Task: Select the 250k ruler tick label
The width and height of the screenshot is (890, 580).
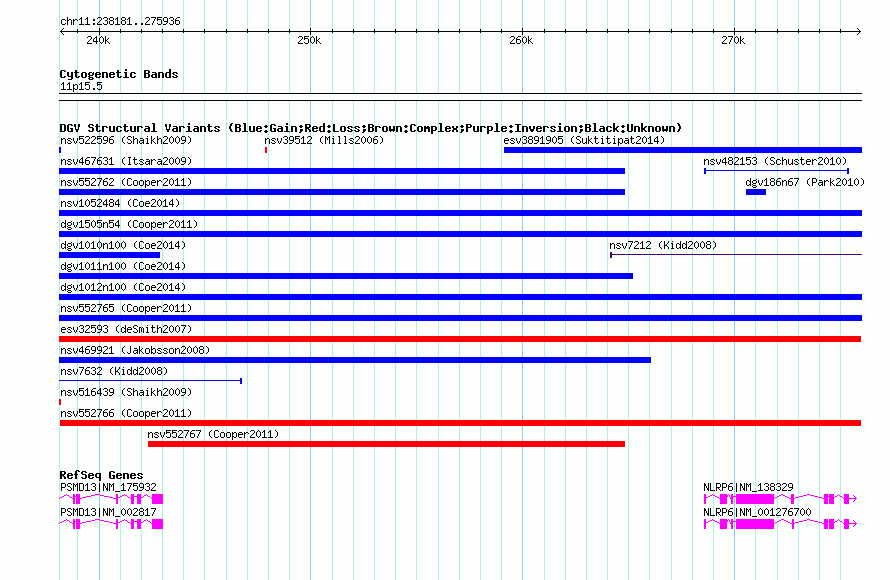Action: point(309,40)
